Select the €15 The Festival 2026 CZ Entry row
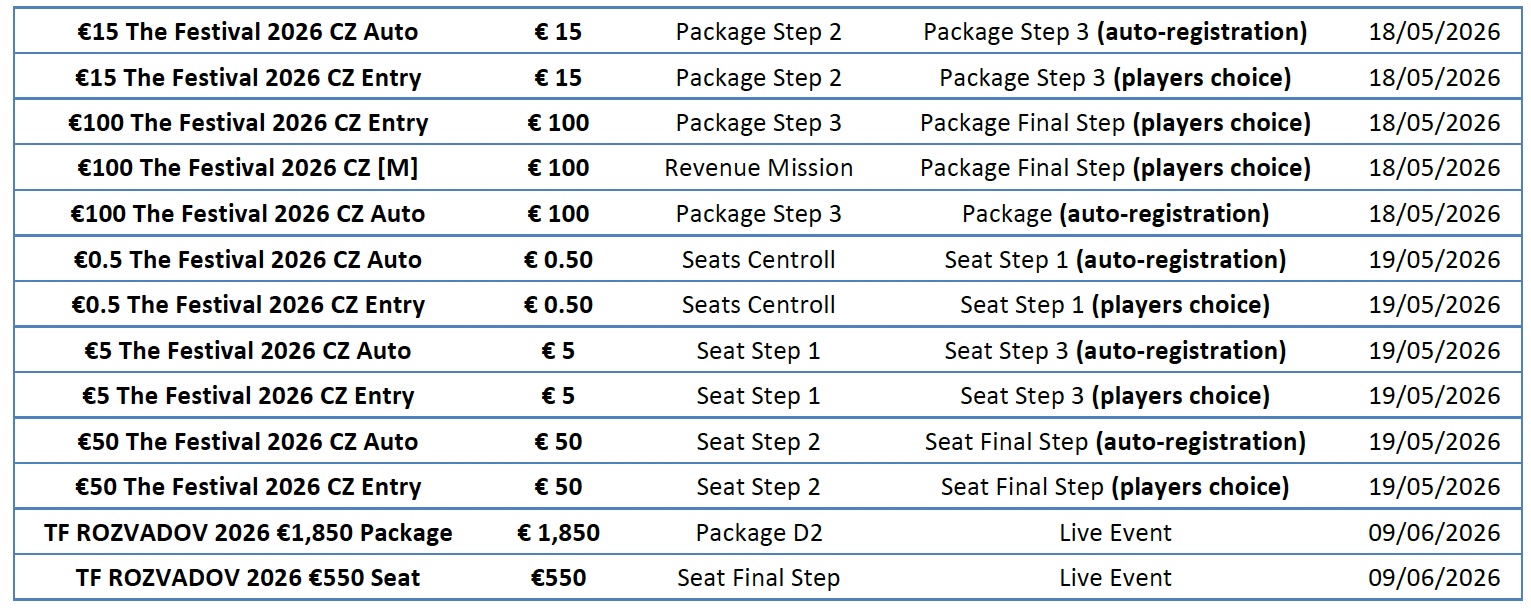 click(248, 78)
